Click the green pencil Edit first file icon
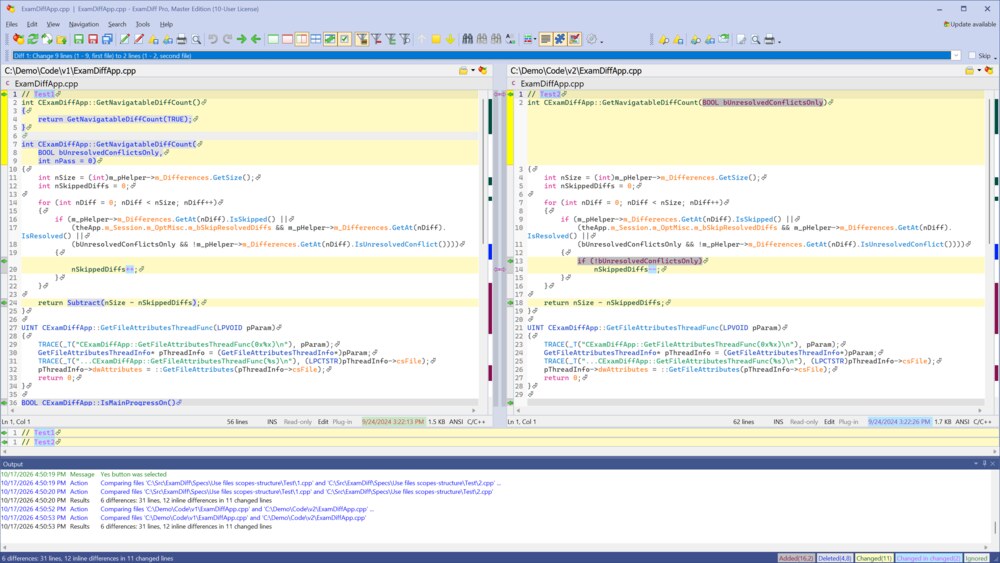Screen dimensions: 1000x563 124,40
